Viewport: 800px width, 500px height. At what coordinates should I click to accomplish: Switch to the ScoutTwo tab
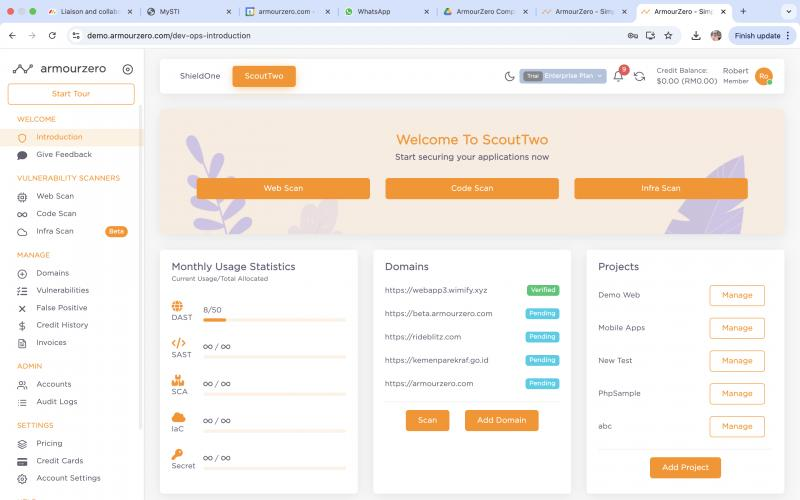pos(264,76)
